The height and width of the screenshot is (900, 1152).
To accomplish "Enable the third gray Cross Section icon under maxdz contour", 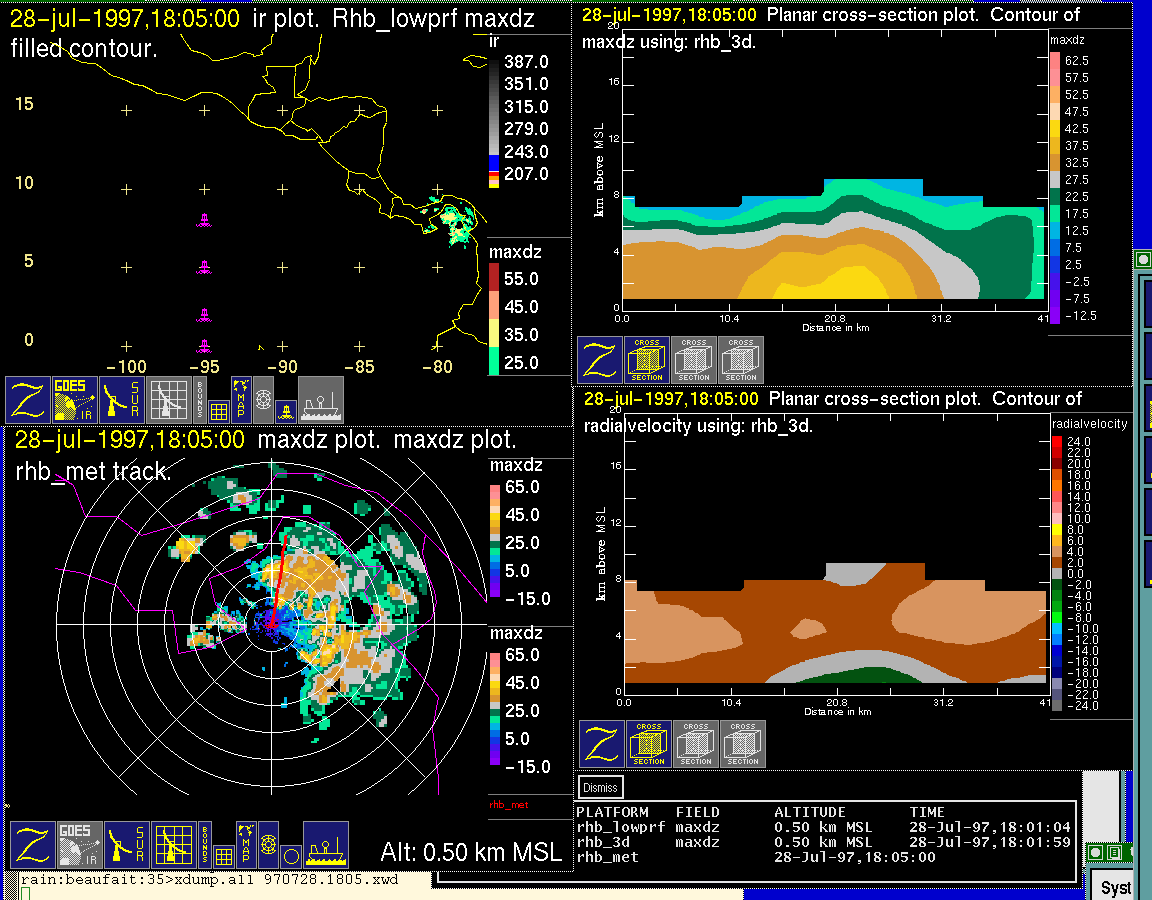I will pos(741,360).
